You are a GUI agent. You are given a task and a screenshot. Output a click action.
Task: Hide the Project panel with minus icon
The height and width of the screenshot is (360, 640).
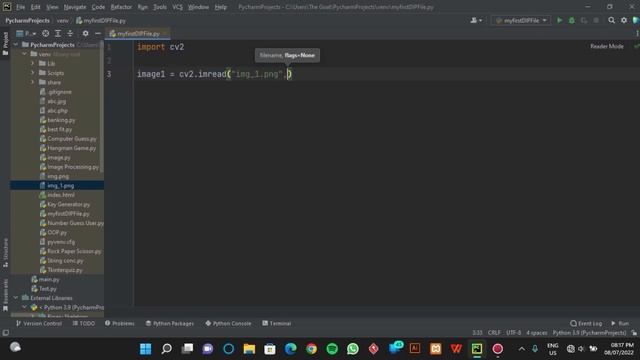98,33
